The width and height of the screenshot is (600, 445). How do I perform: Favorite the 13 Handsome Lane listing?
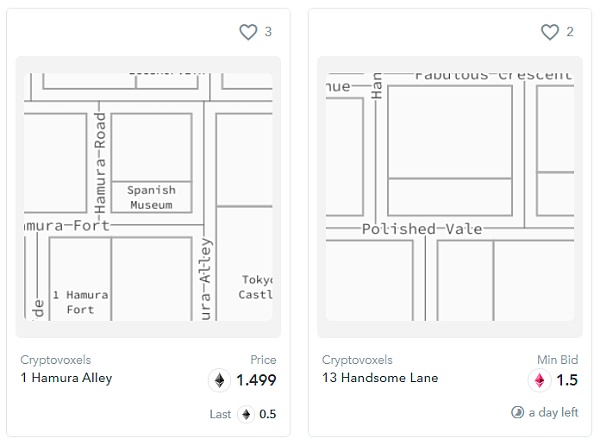(549, 32)
